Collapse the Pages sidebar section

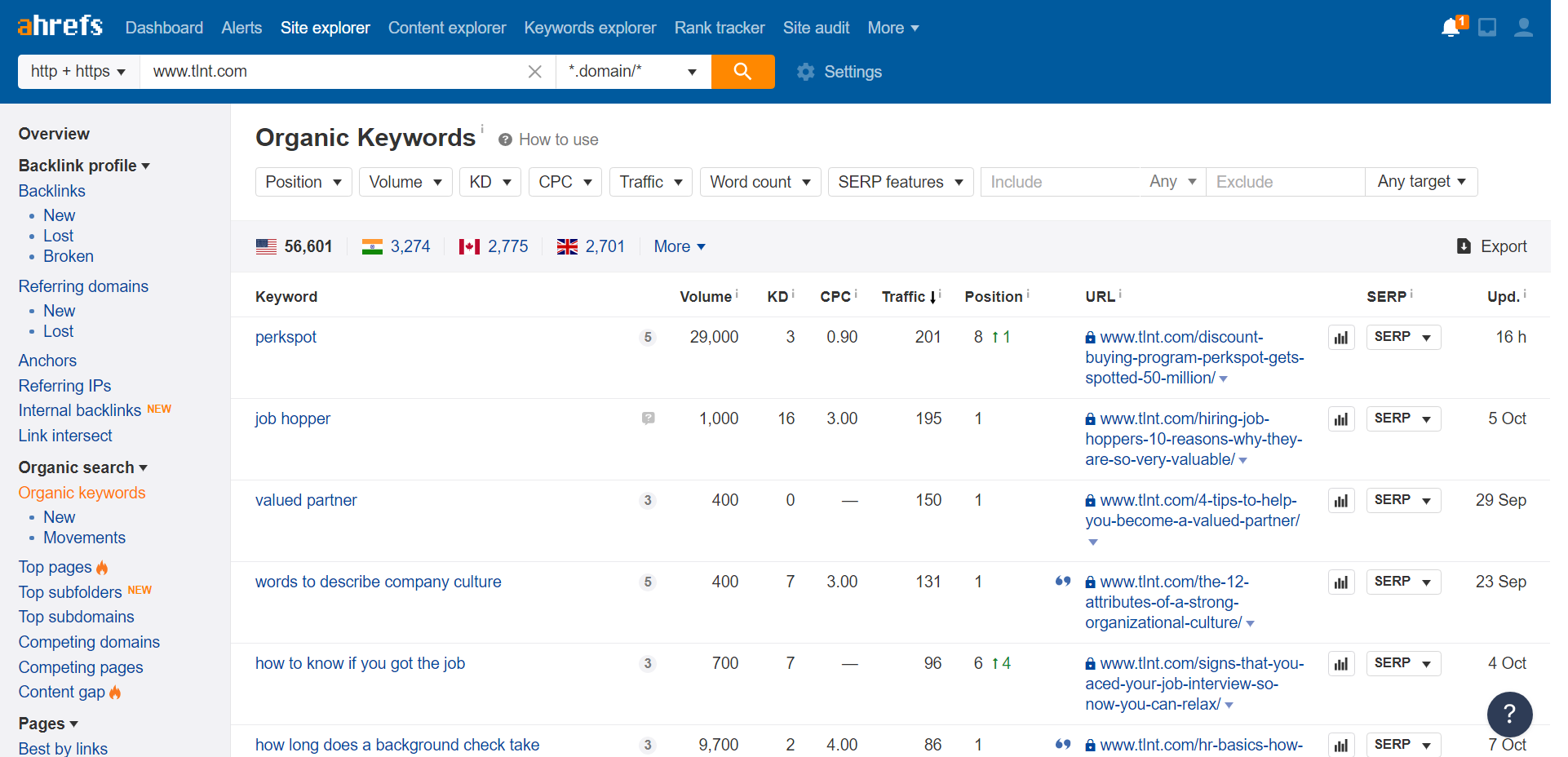(x=48, y=724)
